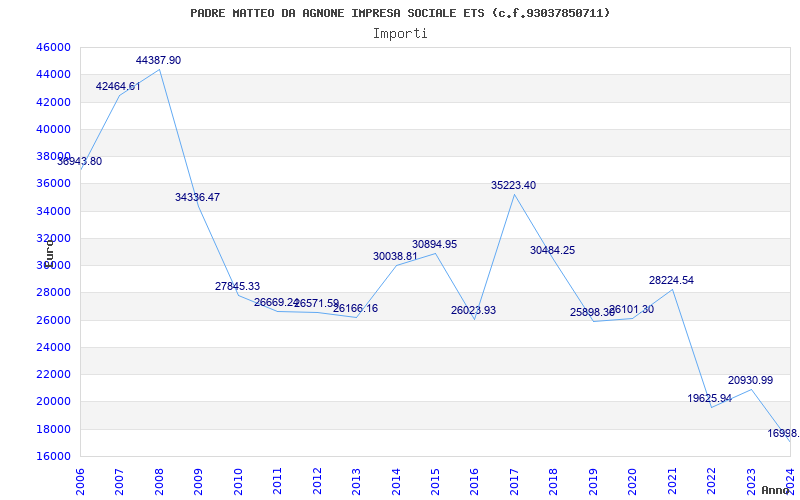Click the 2019 x-axis year label
The height and width of the screenshot is (500, 800).
coord(593,481)
